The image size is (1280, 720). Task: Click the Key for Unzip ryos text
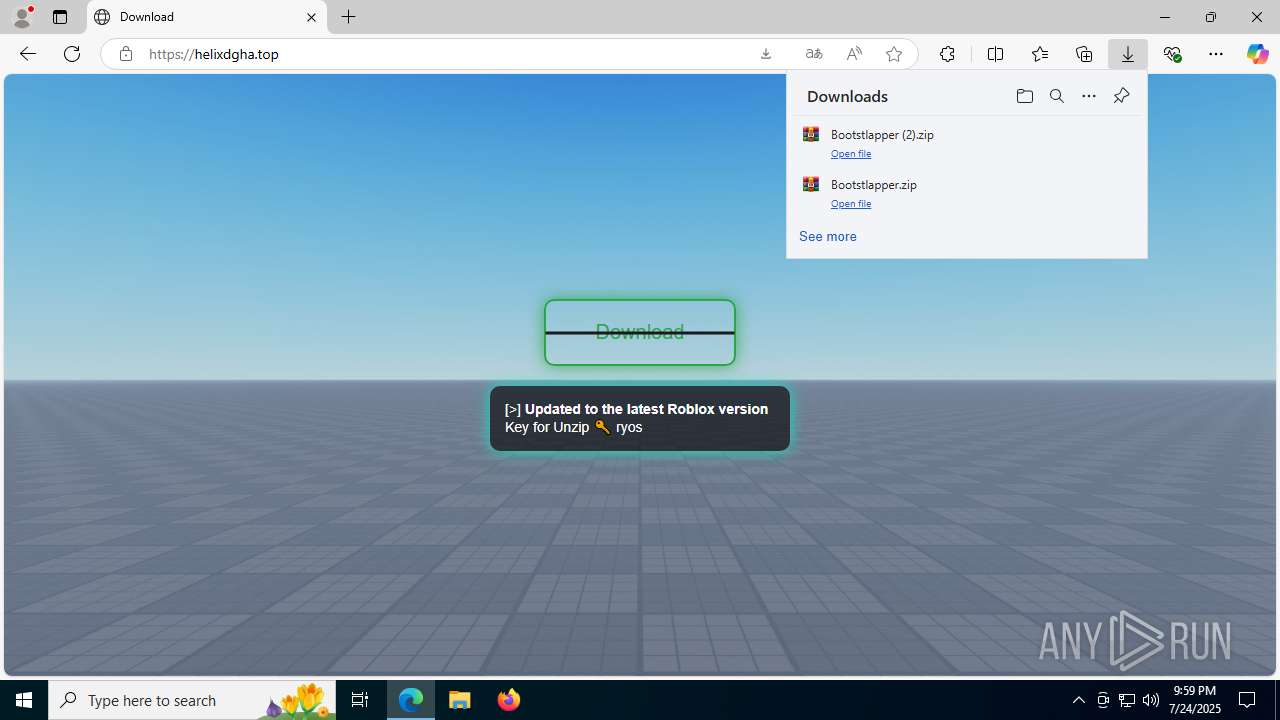574,427
